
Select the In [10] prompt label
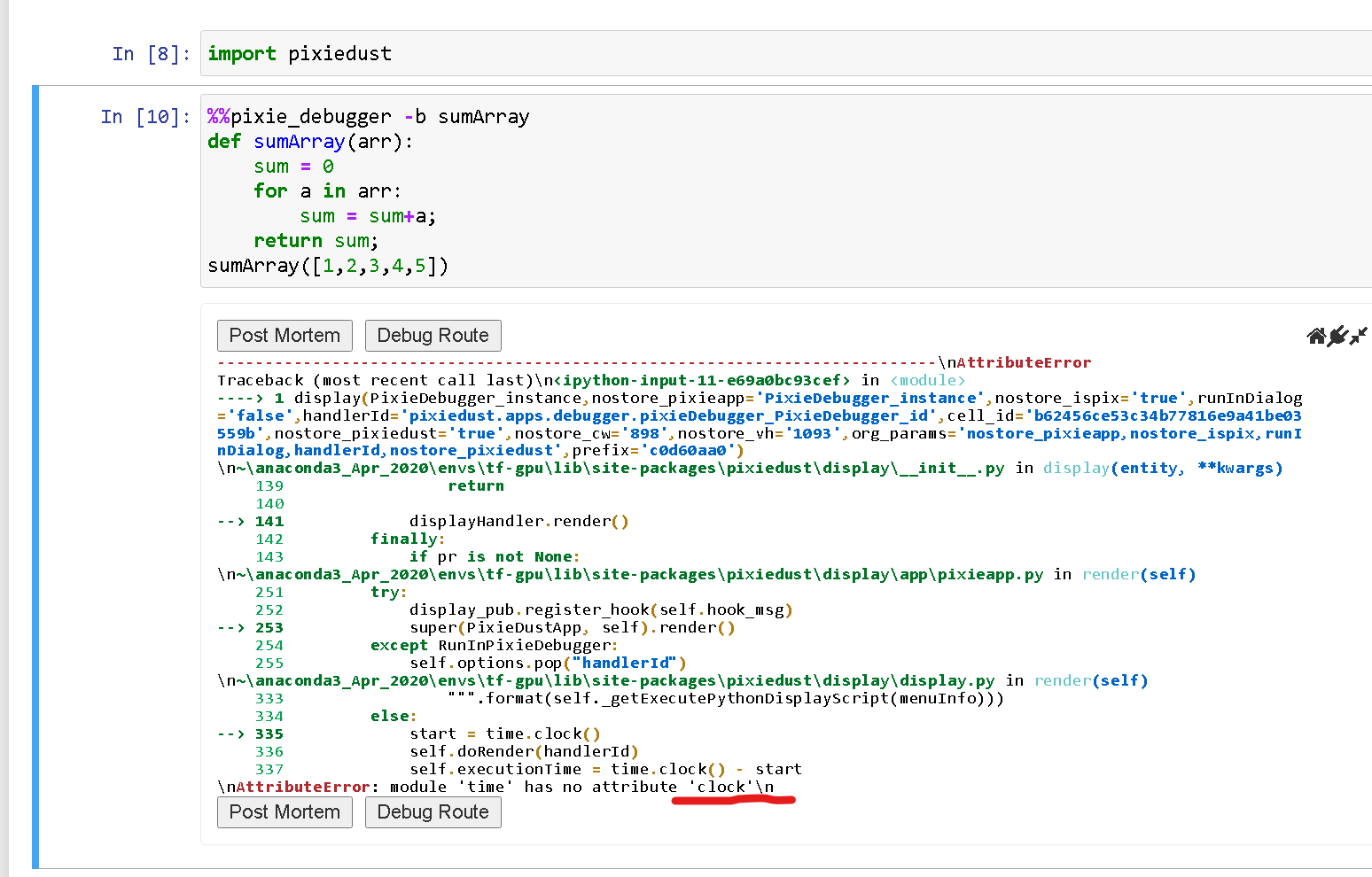(143, 116)
